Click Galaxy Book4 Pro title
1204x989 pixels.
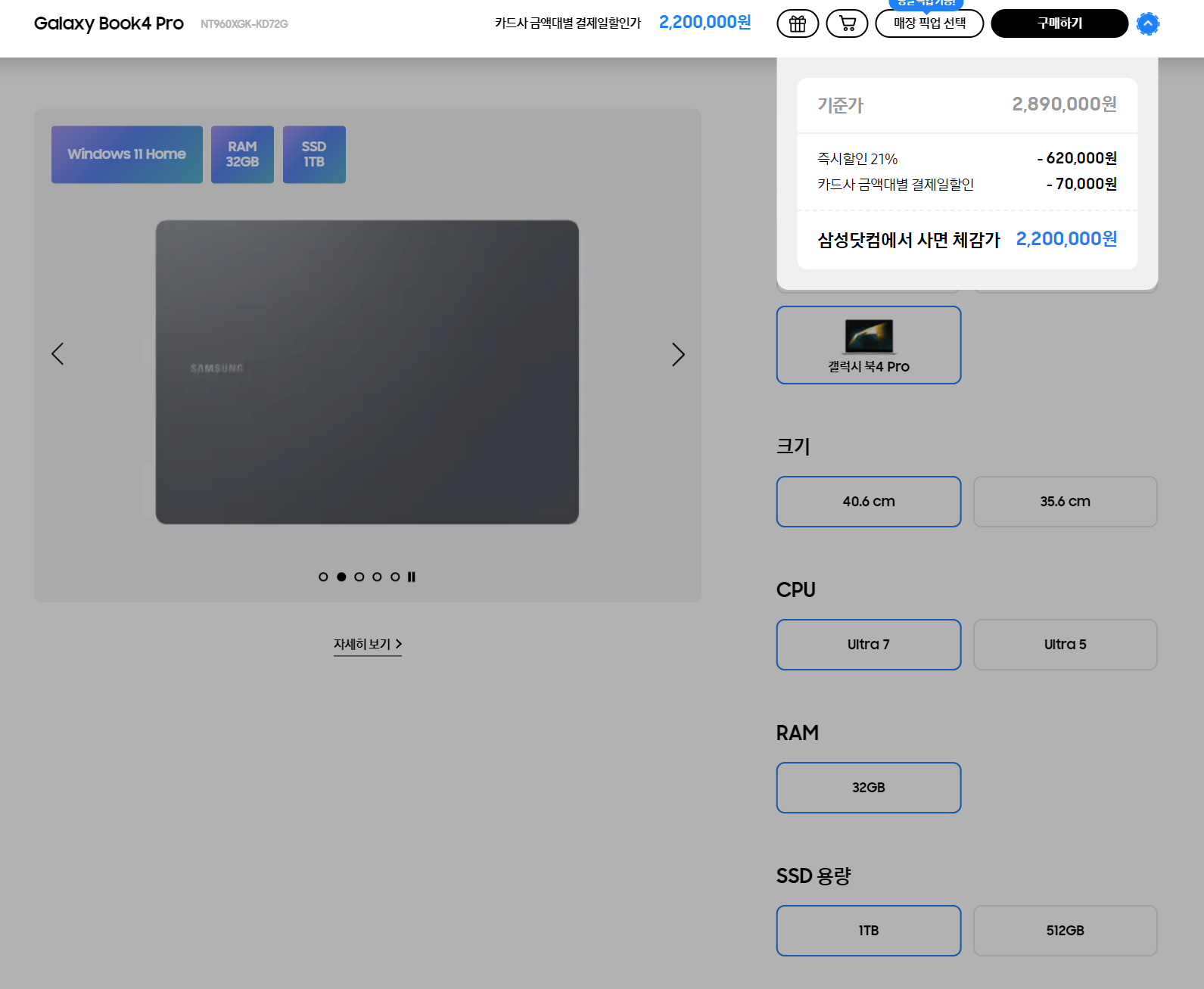109,23
